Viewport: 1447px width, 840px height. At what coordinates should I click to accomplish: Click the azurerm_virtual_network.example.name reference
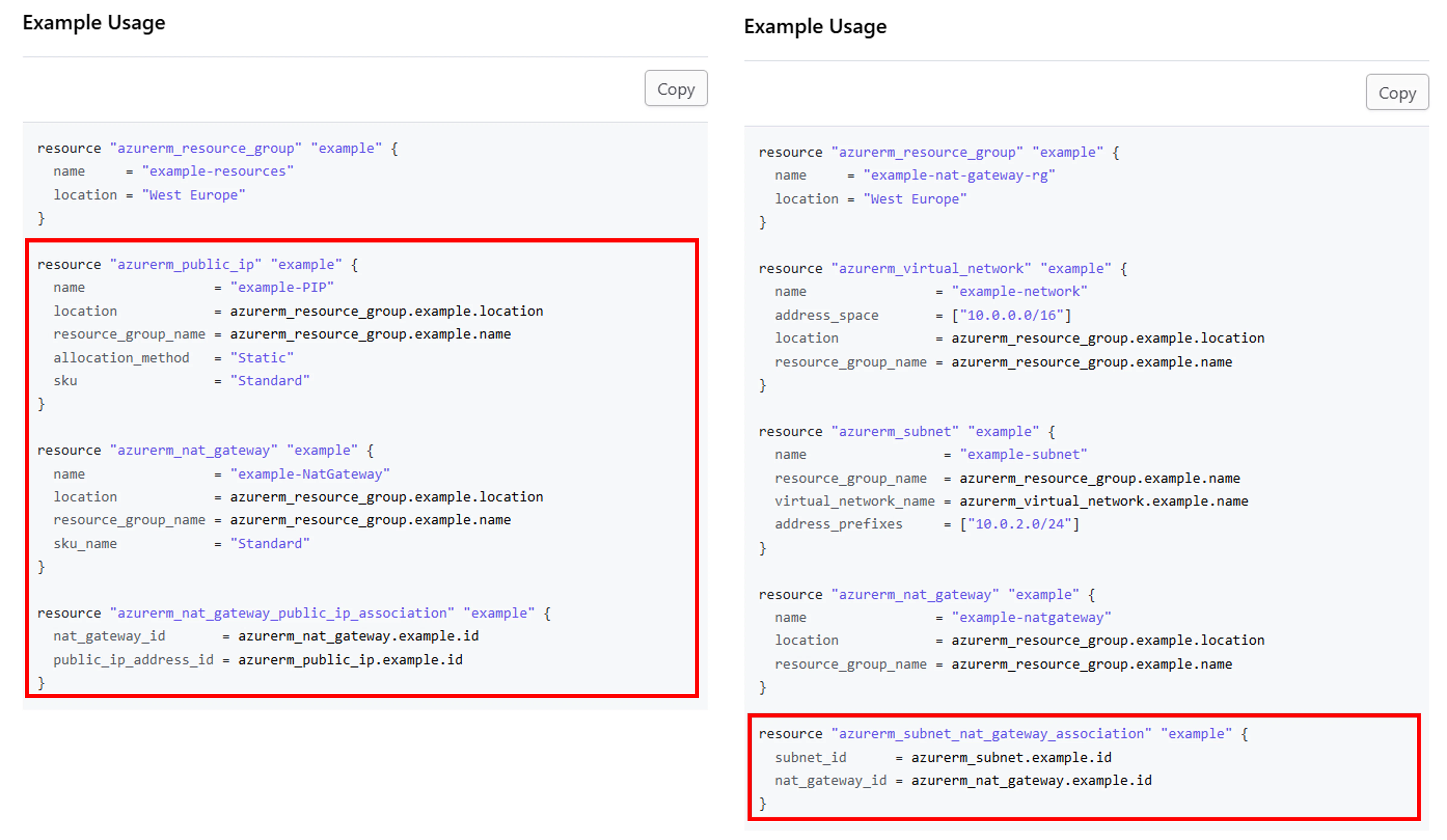1104,502
